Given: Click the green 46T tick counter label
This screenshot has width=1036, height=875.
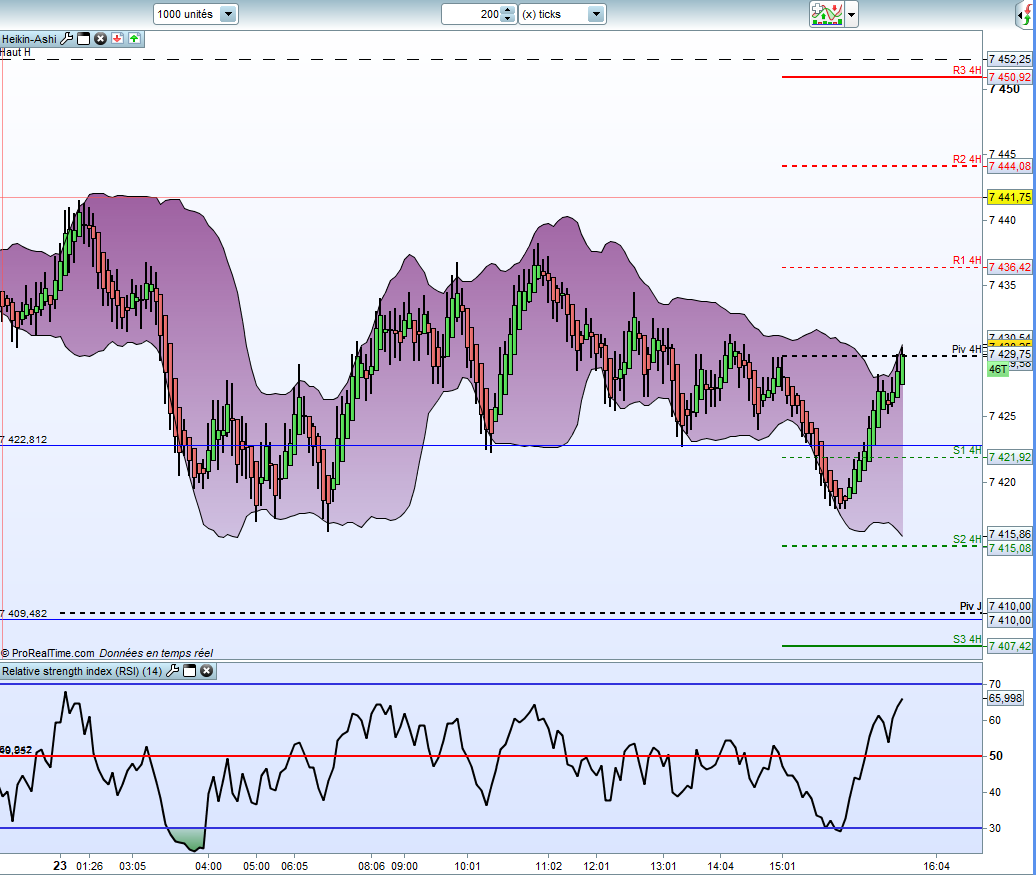Looking at the screenshot, I should [x=998, y=369].
